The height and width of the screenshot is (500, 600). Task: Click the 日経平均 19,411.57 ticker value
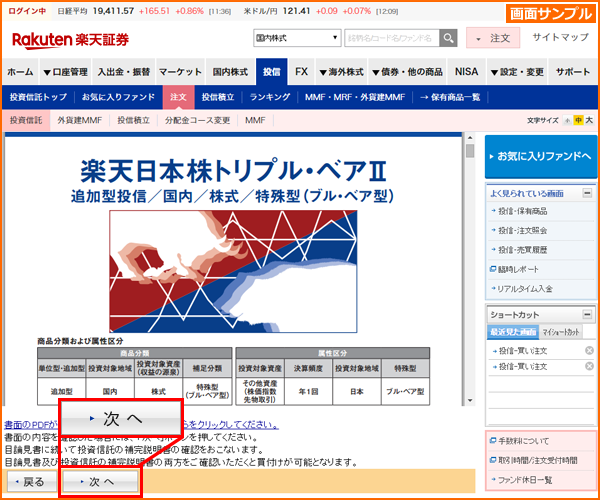click(x=113, y=11)
